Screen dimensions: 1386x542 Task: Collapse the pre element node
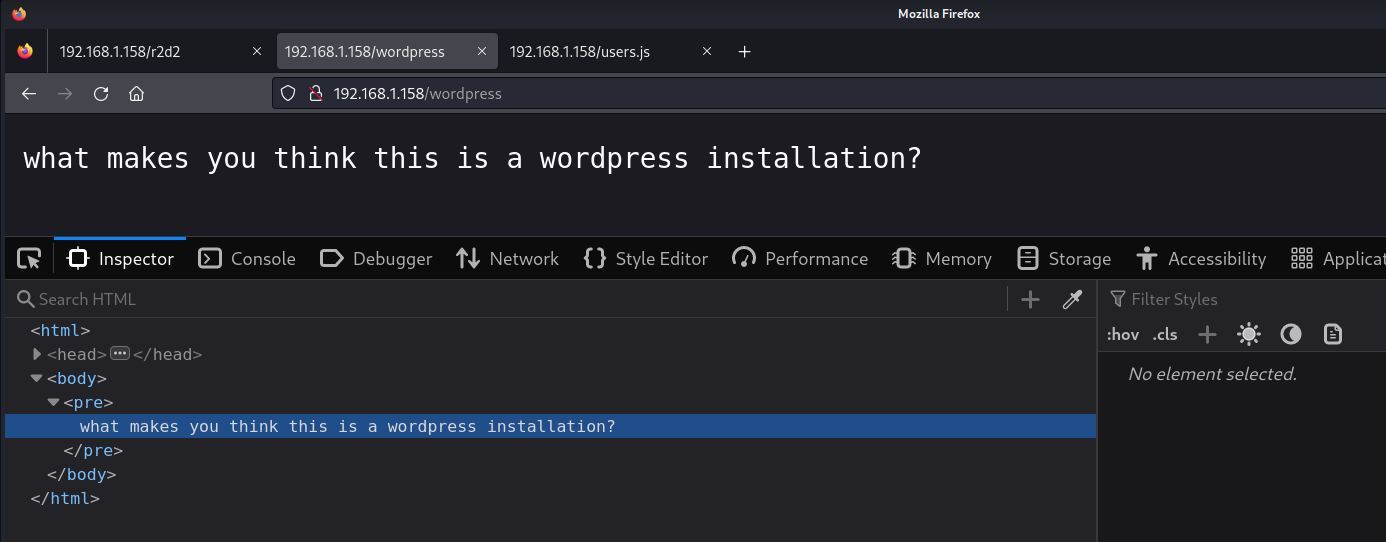[54, 402]
